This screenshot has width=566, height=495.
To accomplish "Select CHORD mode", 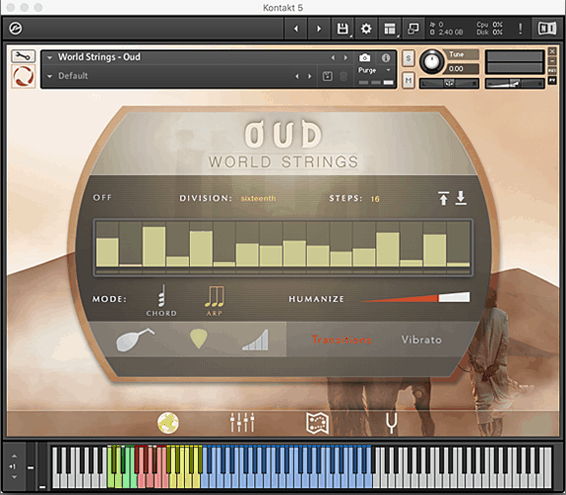I will click(x=161, y=300).
